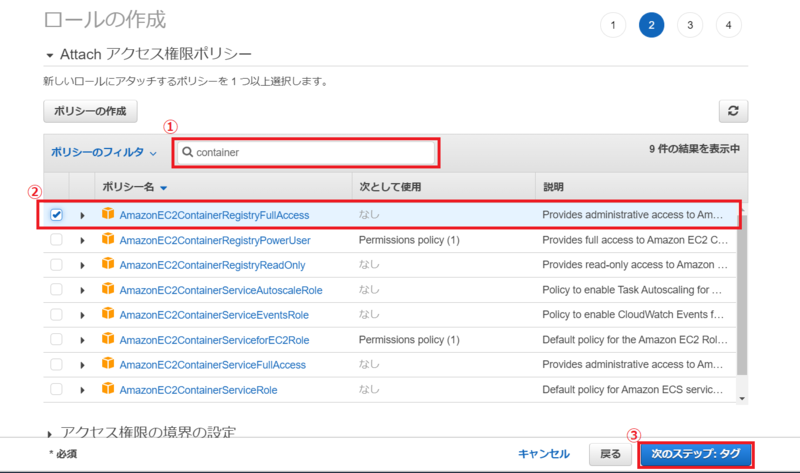Click Permissions policy (1) in the ServiceforEC2Role row
Viewport: 800px width, 473px height.
(x=409, y=340)
